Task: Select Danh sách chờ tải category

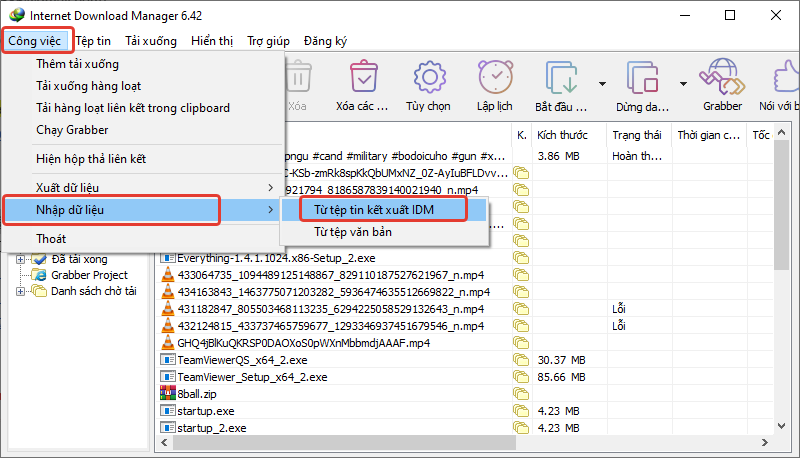Action: 94,291
